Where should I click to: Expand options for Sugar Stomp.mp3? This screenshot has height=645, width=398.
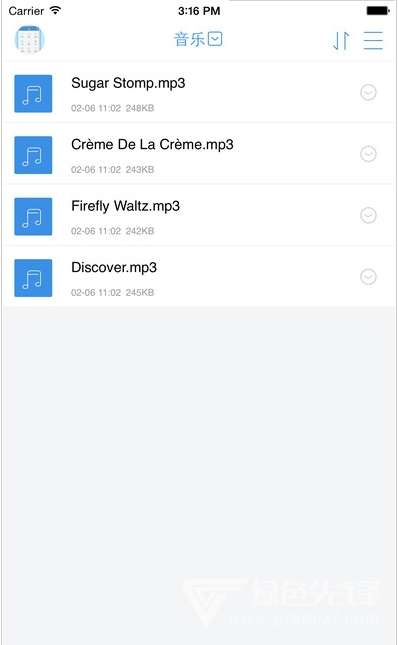[x=368, y=92]
